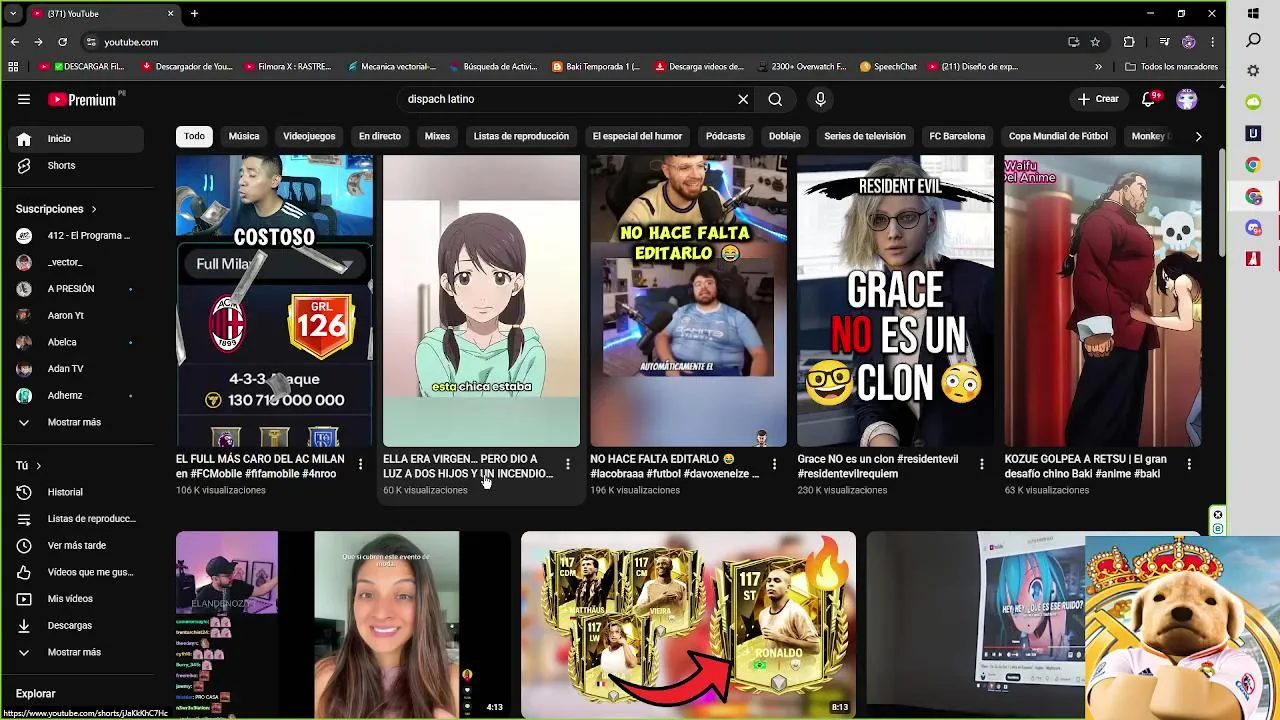Play the AC Milan FC Mobile short thumbnail
The width and height of the screenshot is (1280, 720).
click(274, 301)
